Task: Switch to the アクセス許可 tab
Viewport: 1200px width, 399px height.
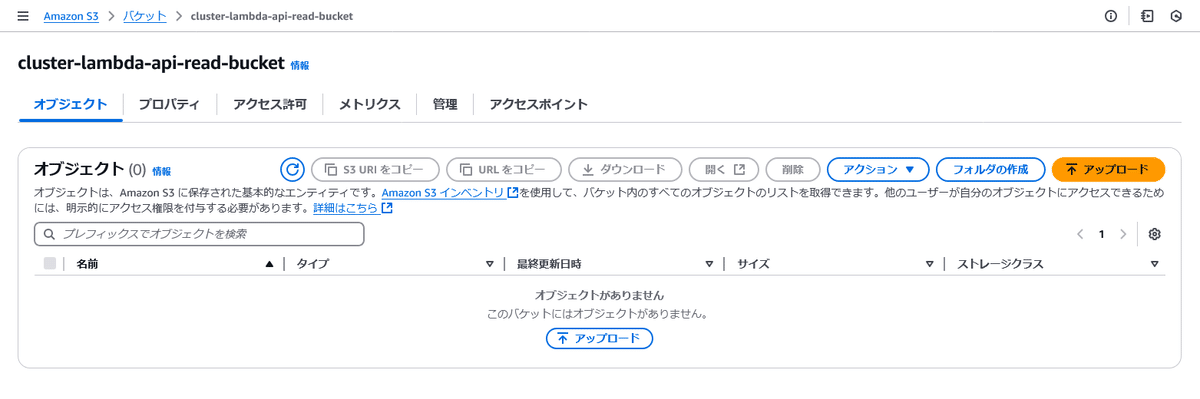Action: tap(270, 104)
